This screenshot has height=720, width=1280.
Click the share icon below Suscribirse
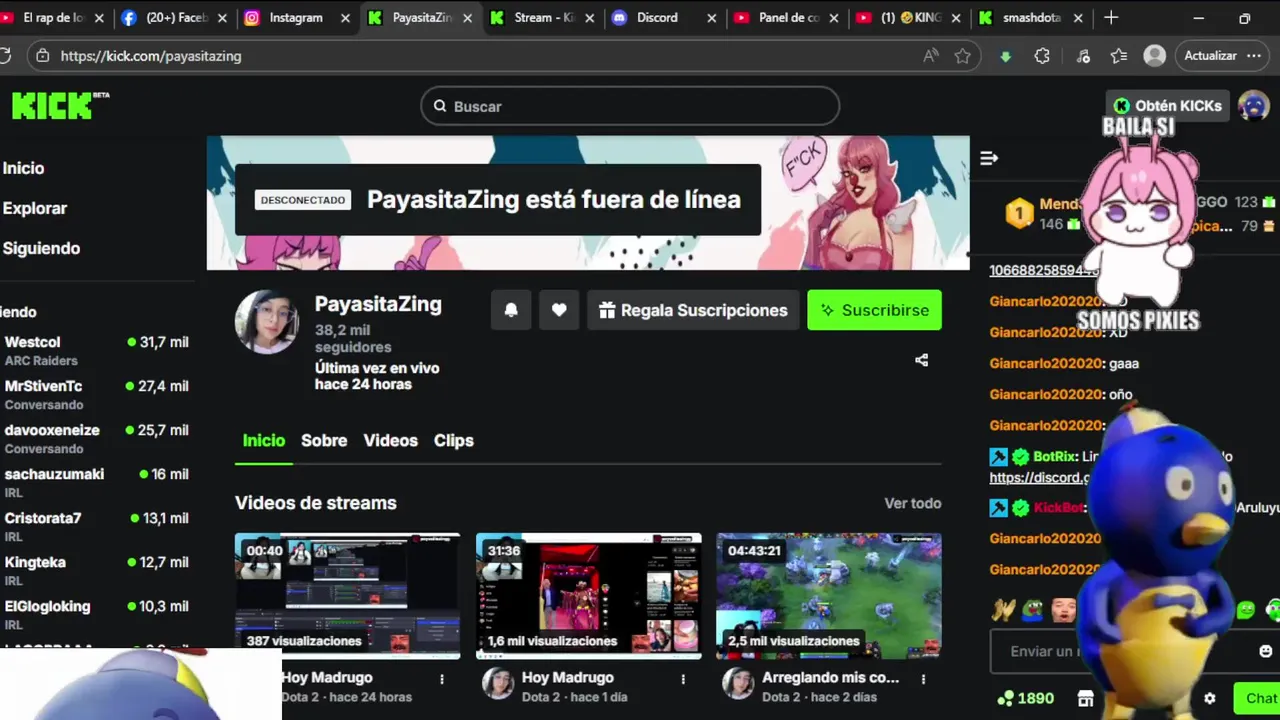point(922,360)
